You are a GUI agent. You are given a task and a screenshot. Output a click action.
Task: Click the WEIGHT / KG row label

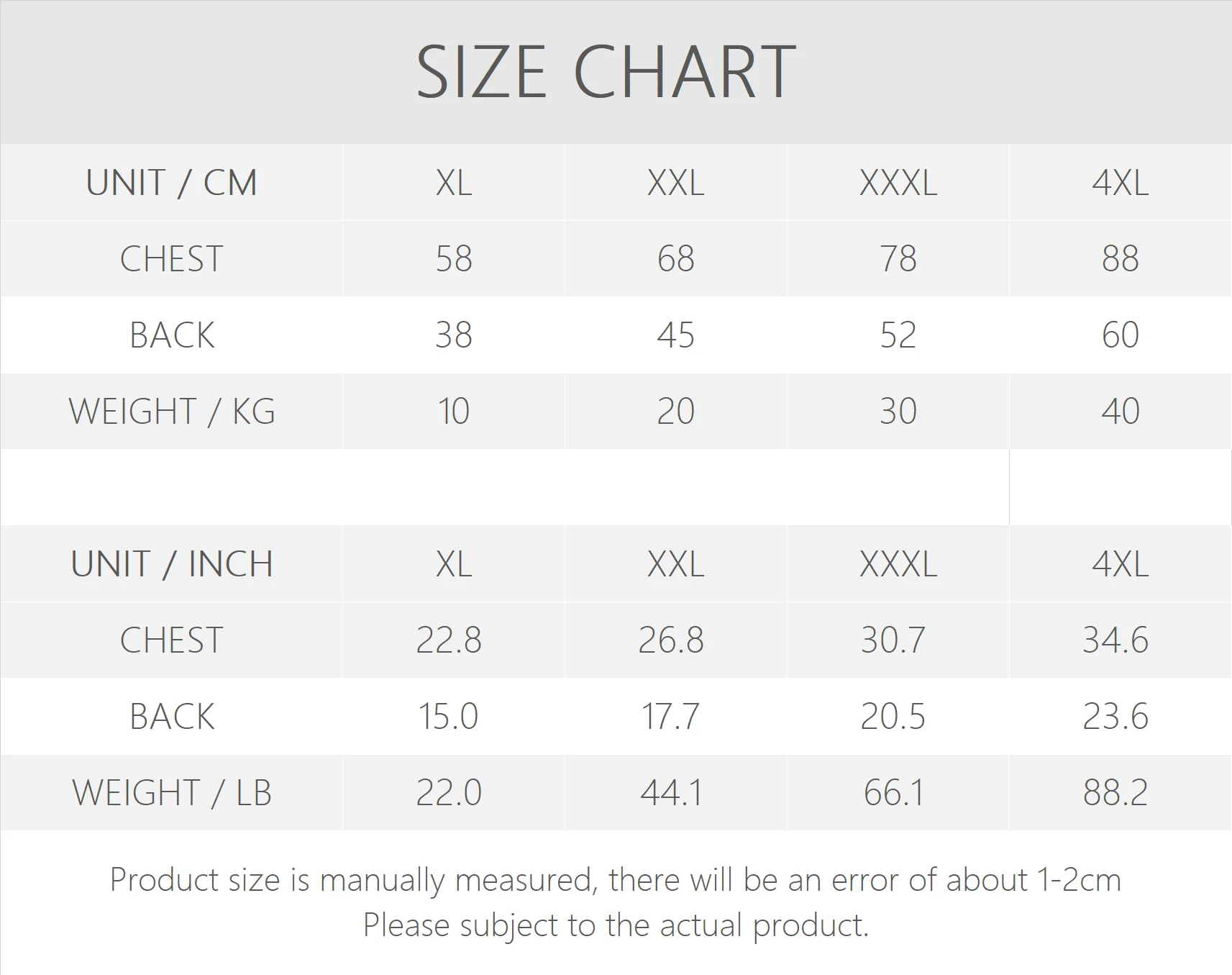[171, 412]
